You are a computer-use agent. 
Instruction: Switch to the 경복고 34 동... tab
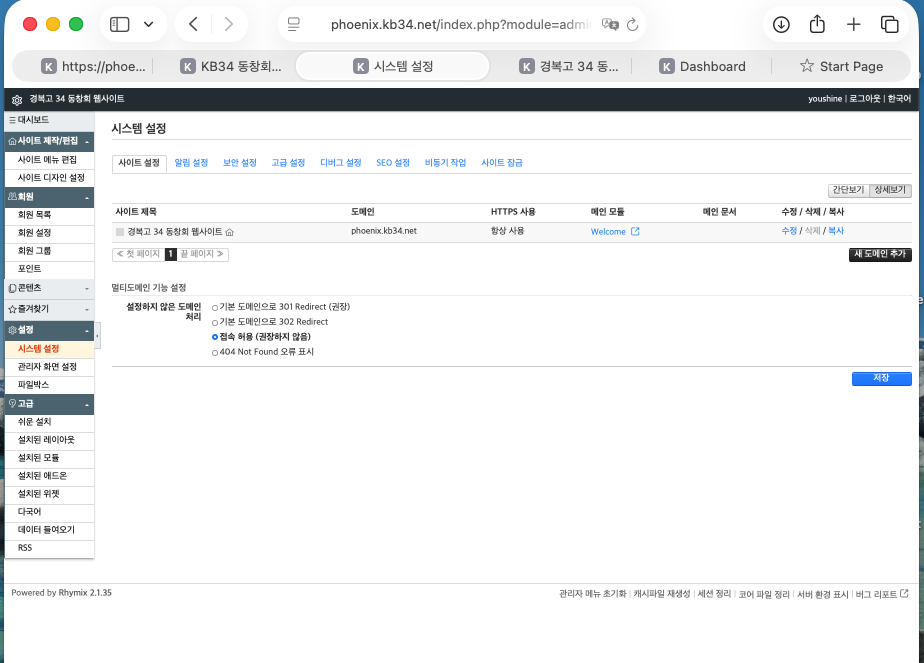coord(569,67)
